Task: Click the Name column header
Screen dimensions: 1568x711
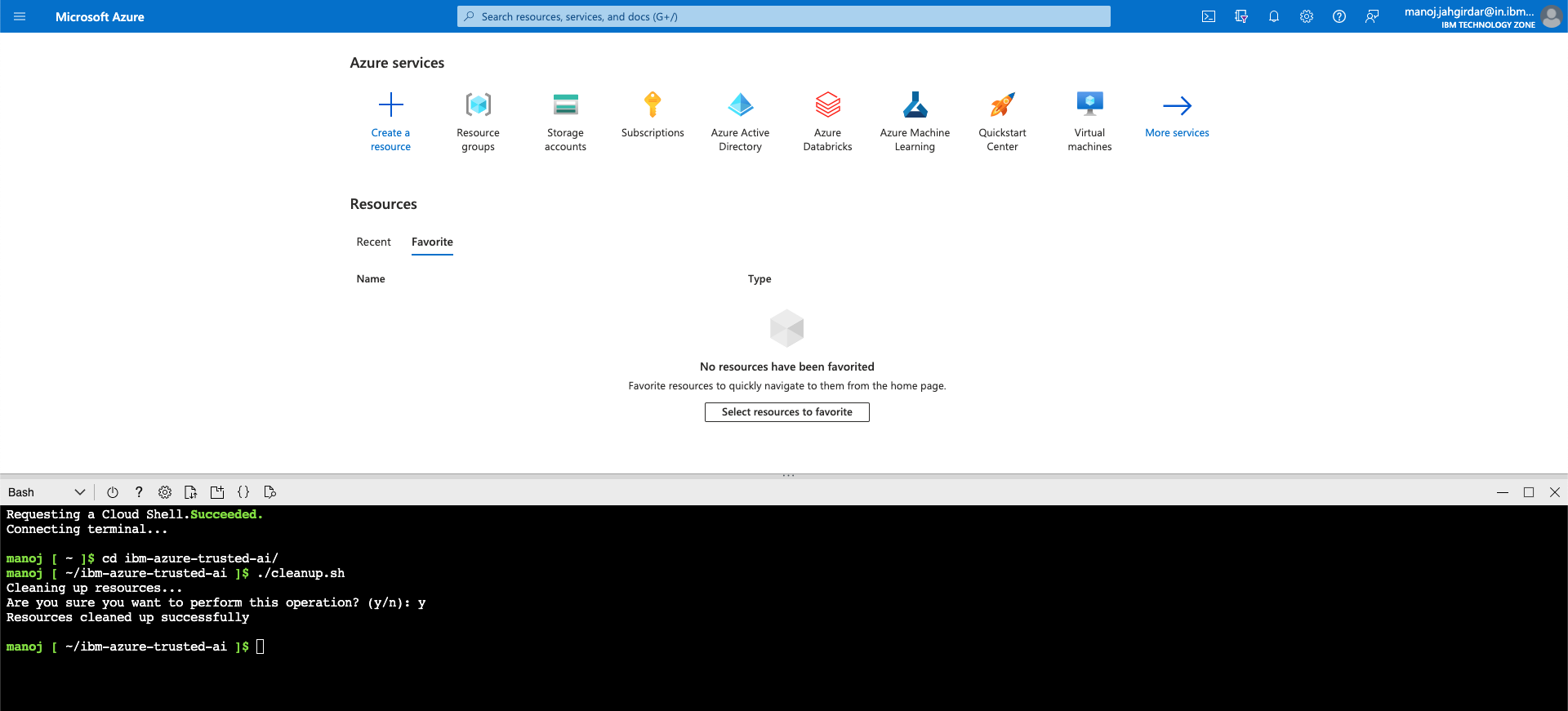Action: pos(371,279)
